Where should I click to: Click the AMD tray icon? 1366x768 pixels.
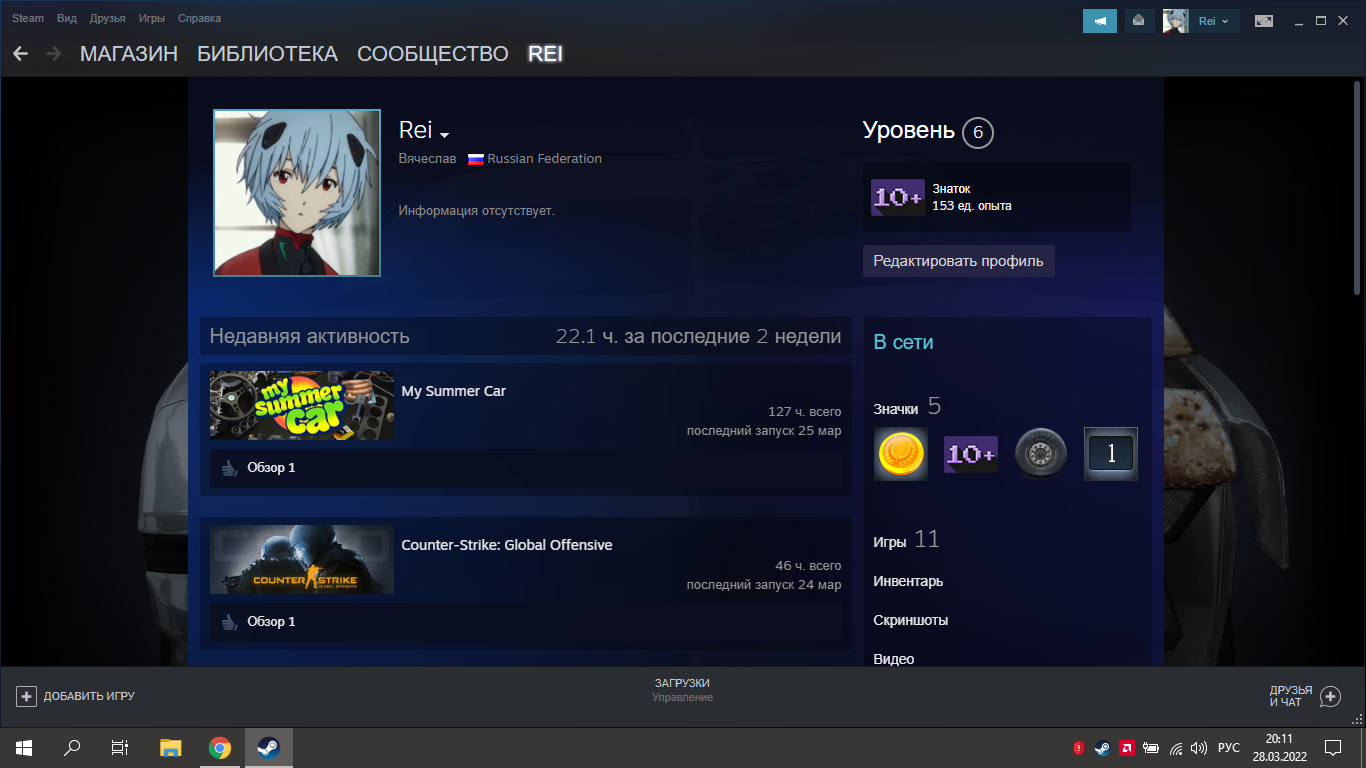click(1126, 747)
